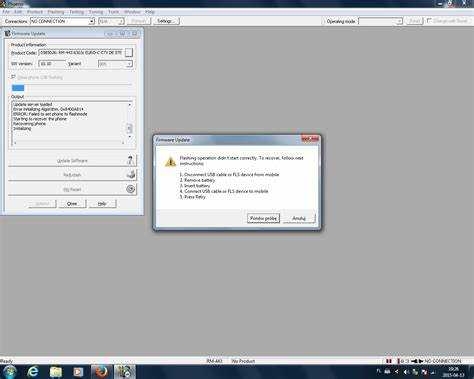Open the Flashing menu
474x379 pixels.
point(55,12)
